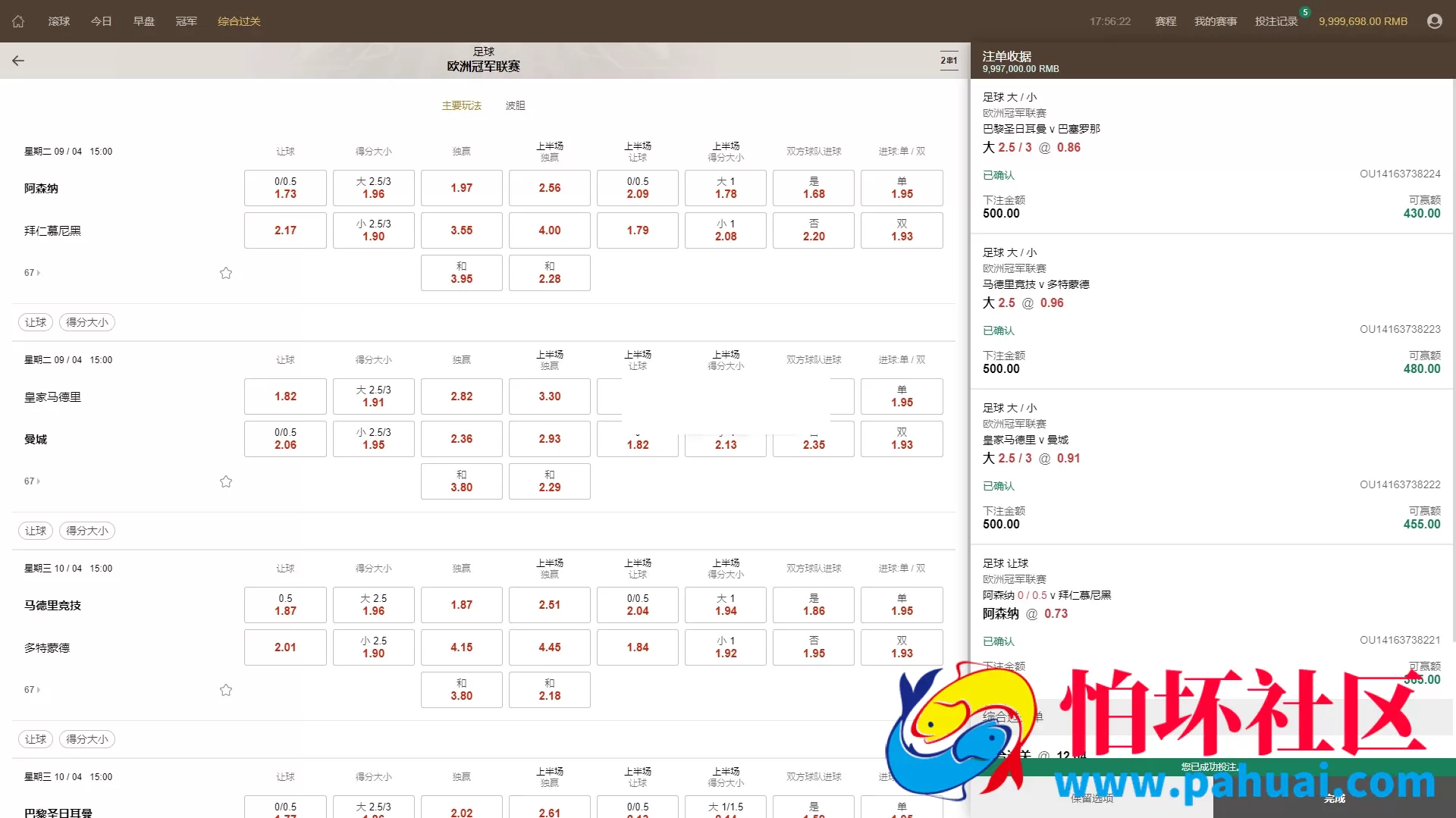Viewport: 1456px width, 818px height.
Task: Toggle 让球 filter below Ajax match
Action: coord(36,322)
